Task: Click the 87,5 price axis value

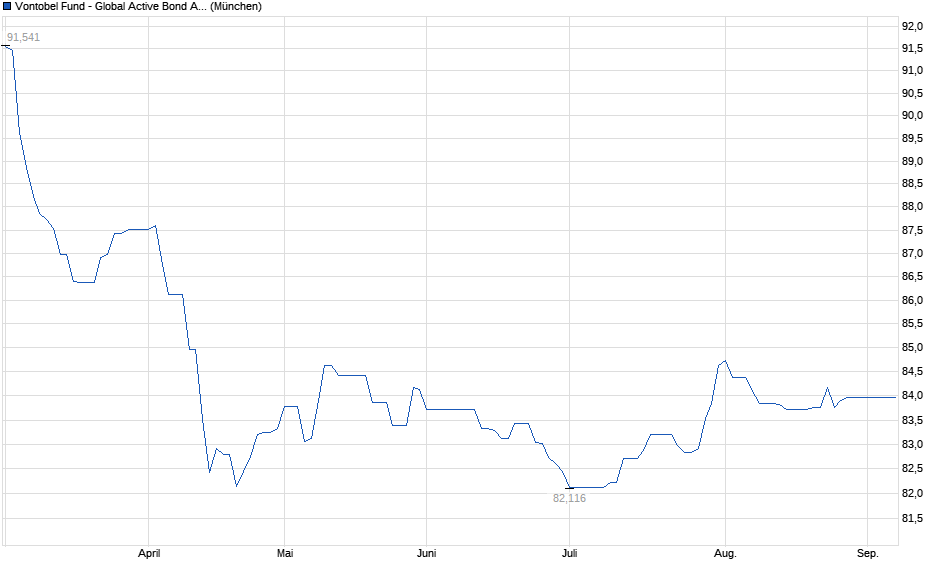Action: (912, 231)
